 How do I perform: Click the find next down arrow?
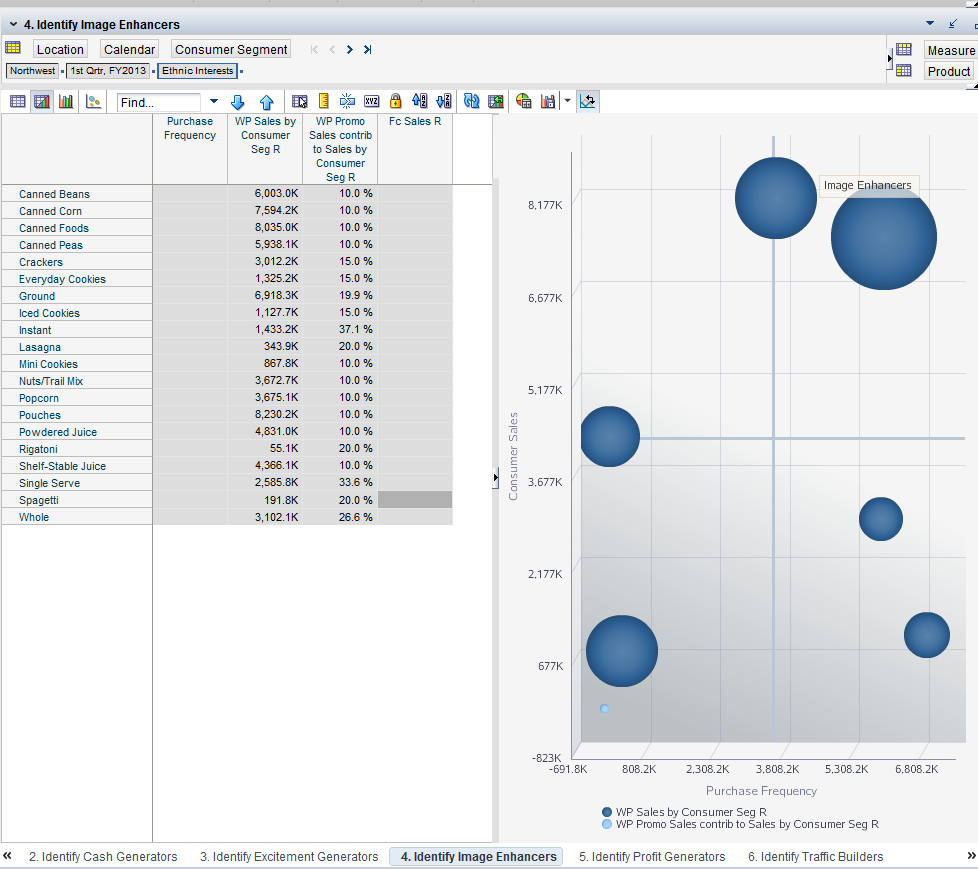238,101
